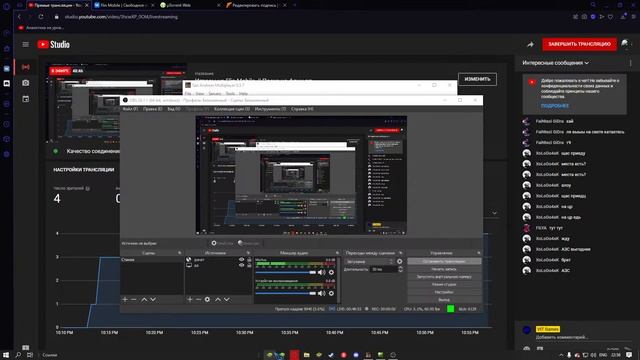Toggle visibility eye of second OBS source
640x360 pixels.
click(241, 265)
